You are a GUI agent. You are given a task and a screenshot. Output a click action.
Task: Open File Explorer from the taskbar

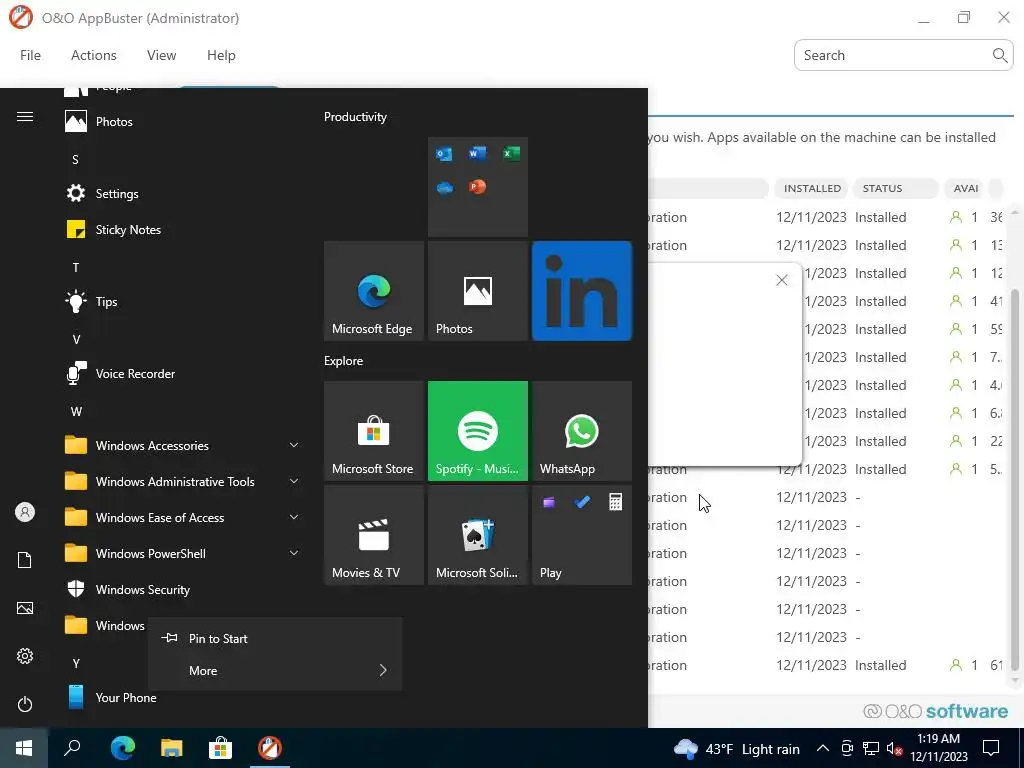tap(172, 748)
